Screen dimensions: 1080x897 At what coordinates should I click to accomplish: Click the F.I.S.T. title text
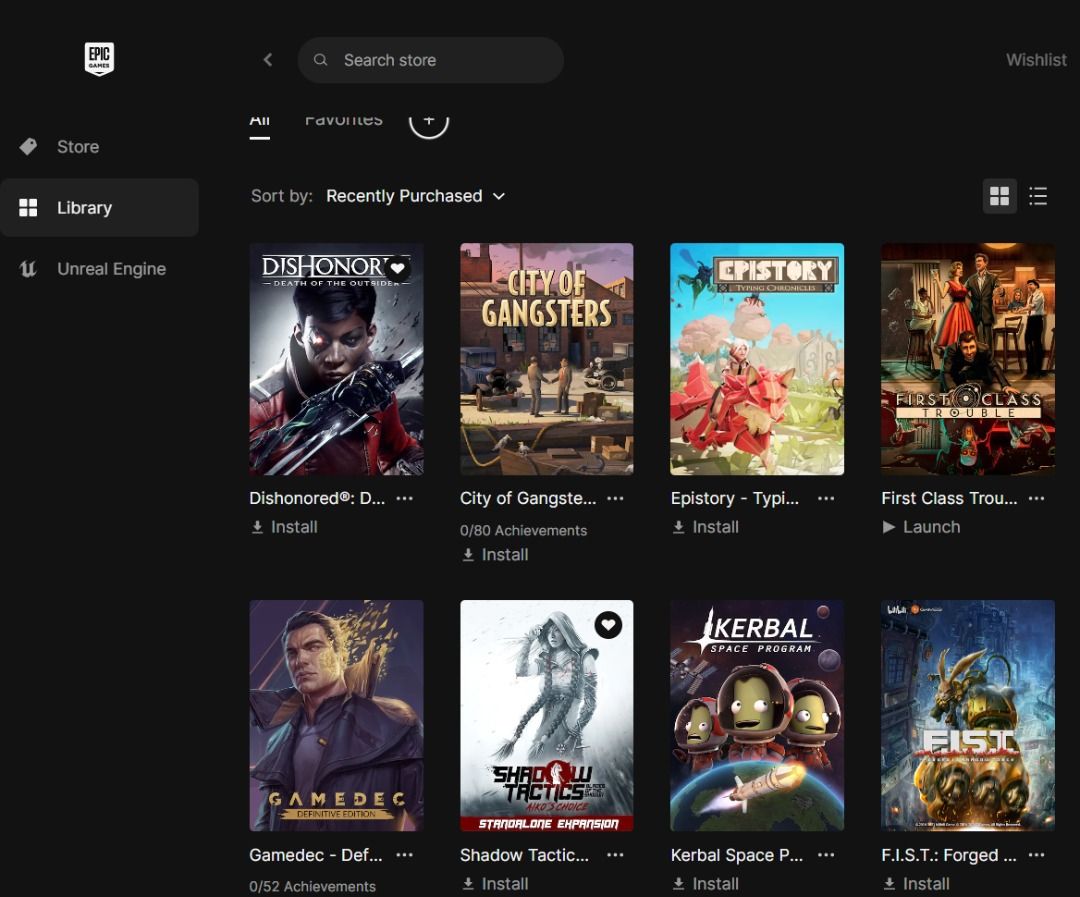coord(949,855)
